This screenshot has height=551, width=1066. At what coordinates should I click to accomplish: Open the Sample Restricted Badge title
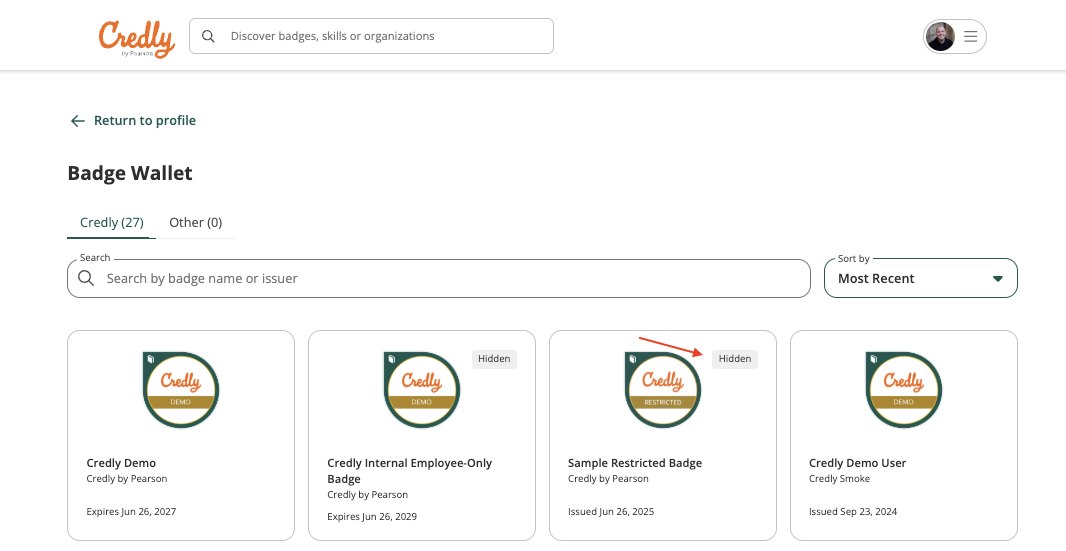pyautogui.click(x=635, y=463)
